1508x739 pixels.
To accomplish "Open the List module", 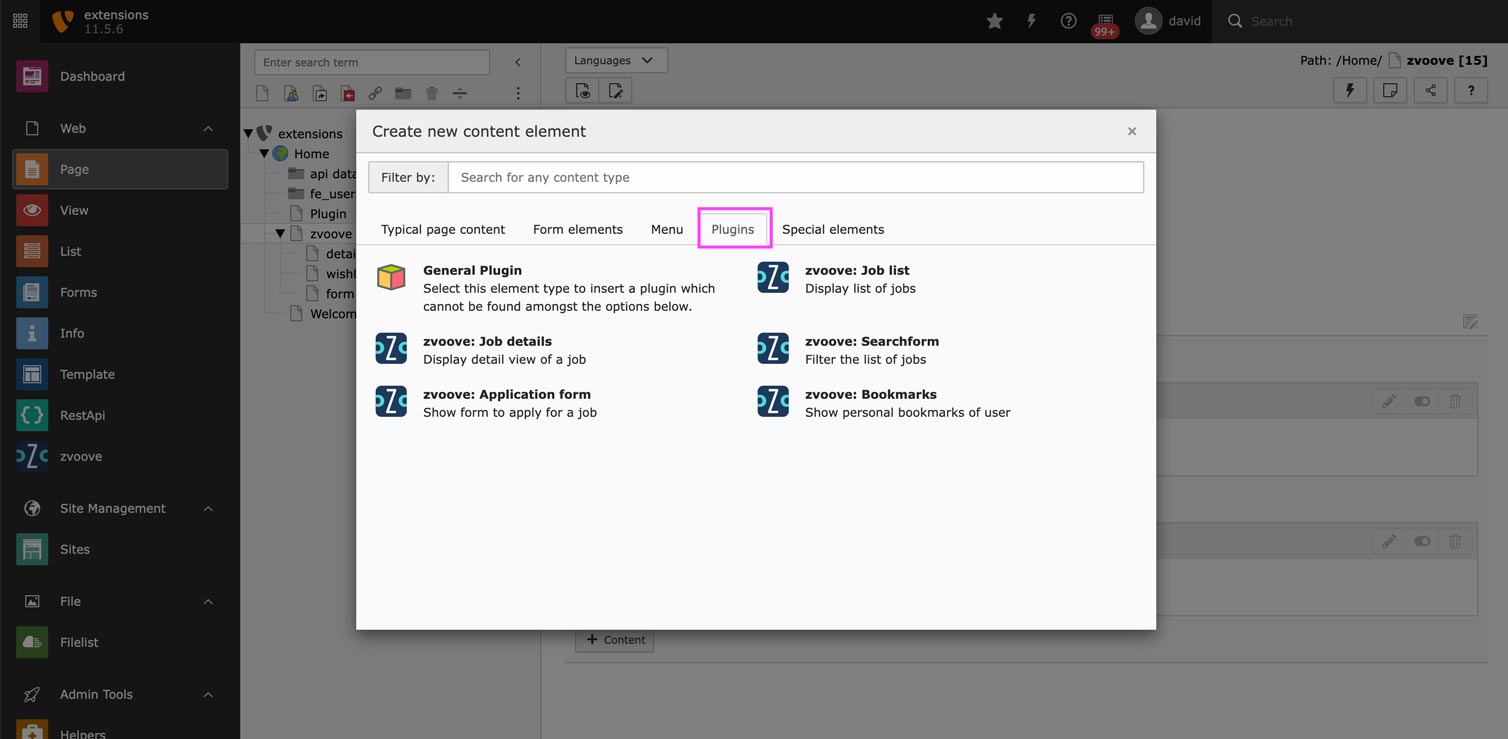I will click(x=120, y=251).
